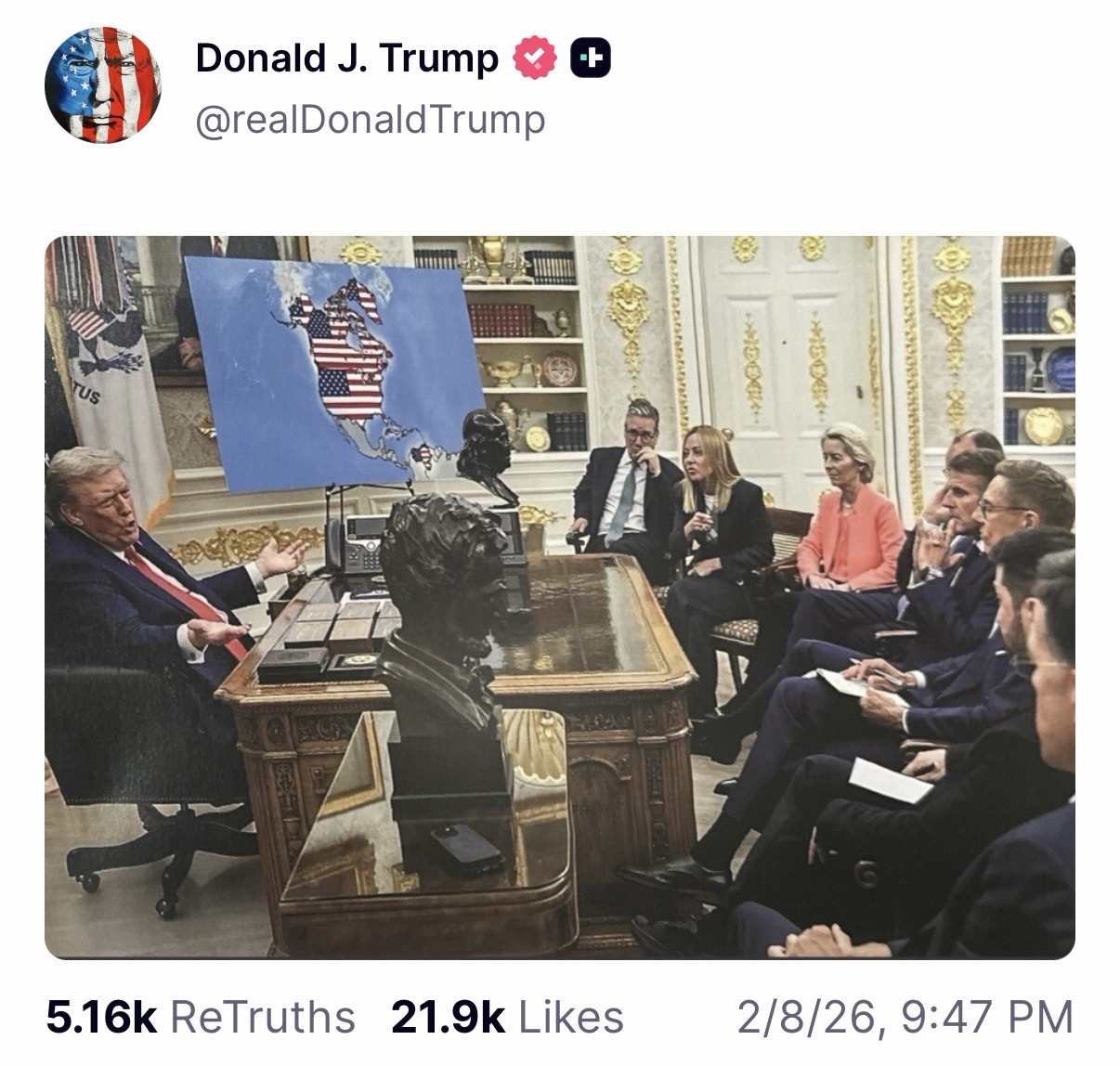Viewport: 1120px width, 1066px height.
Task: Click the Likes label text
Action: coord(571,1017)
